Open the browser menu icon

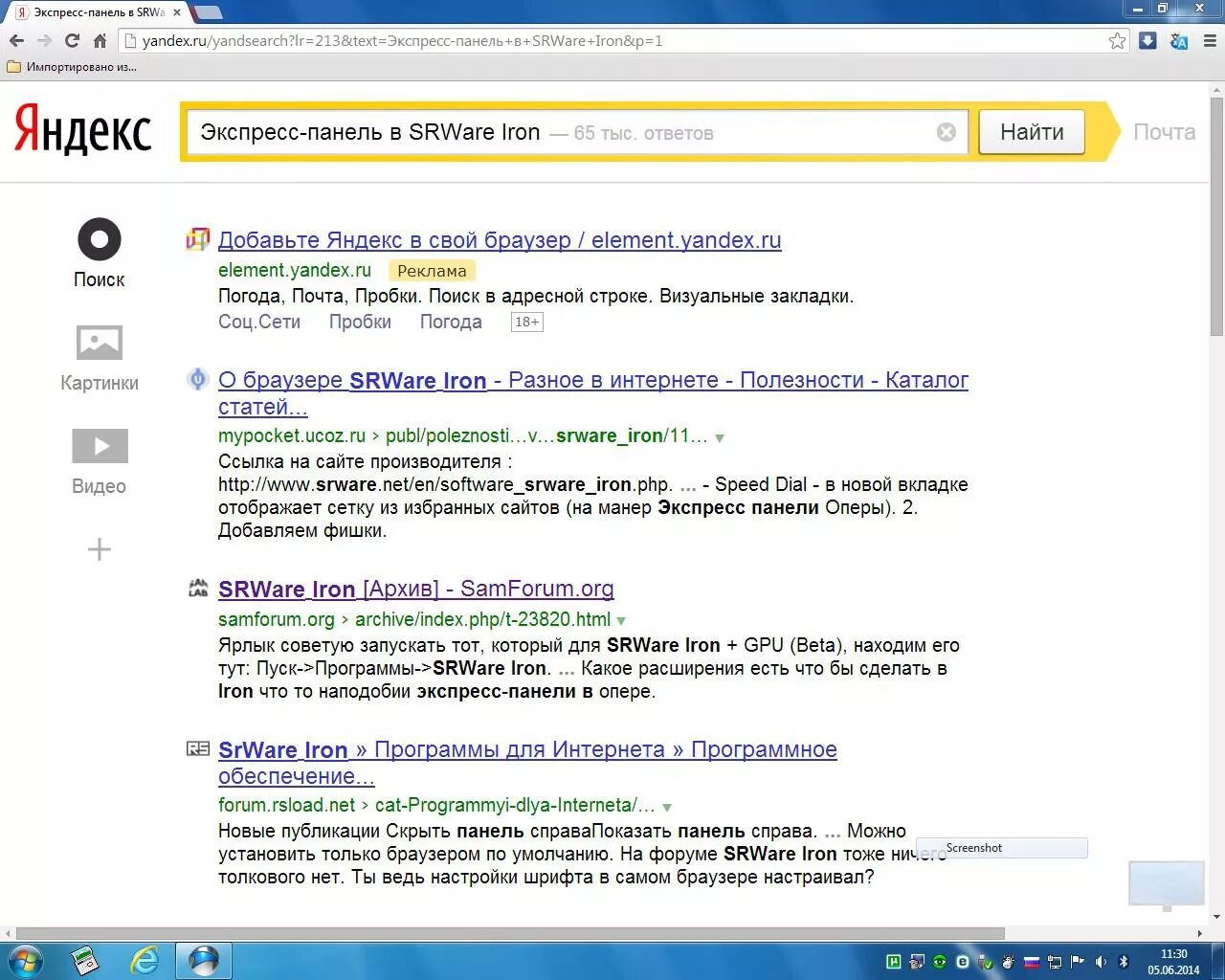point(1209,40)
